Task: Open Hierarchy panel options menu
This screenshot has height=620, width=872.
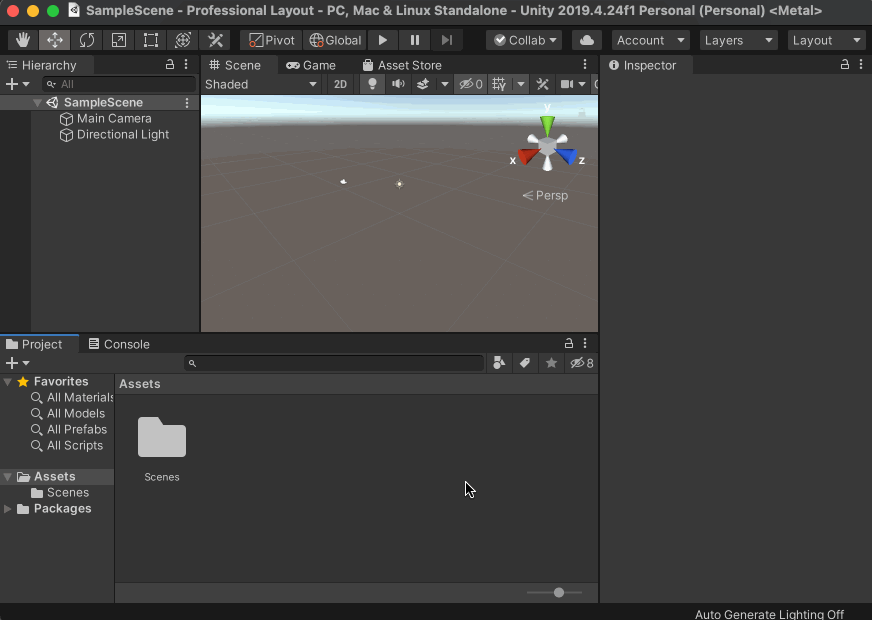Action: click(x=186, y=65)
